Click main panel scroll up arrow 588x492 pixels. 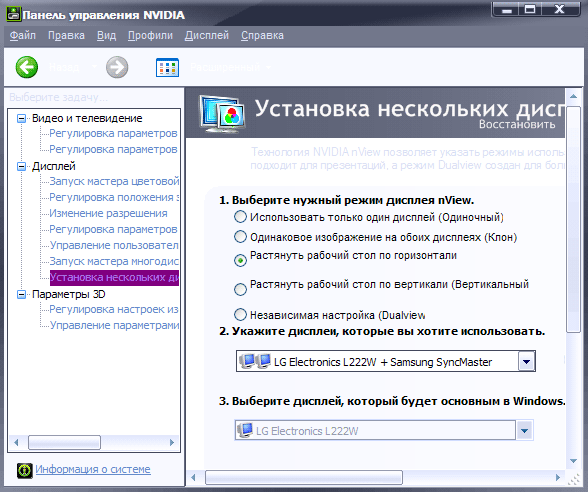573,97
